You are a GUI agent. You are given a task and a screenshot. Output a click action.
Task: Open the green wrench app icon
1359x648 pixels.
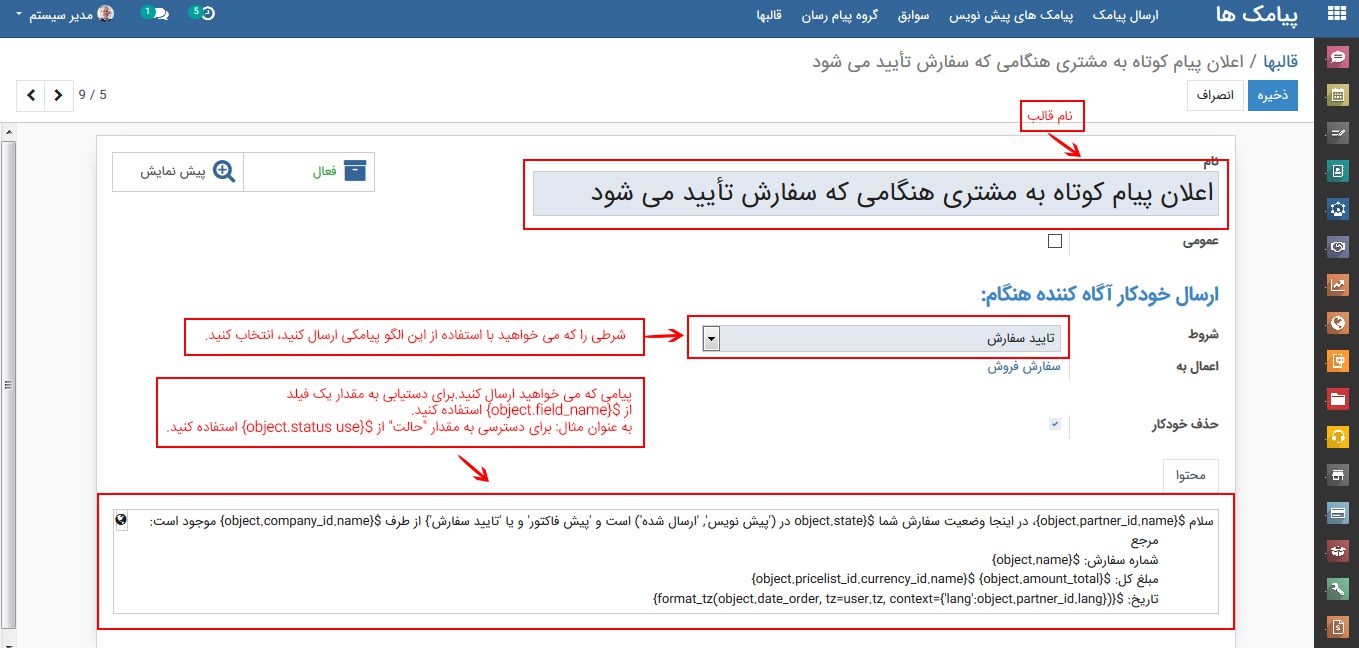tap(1337, 589)
